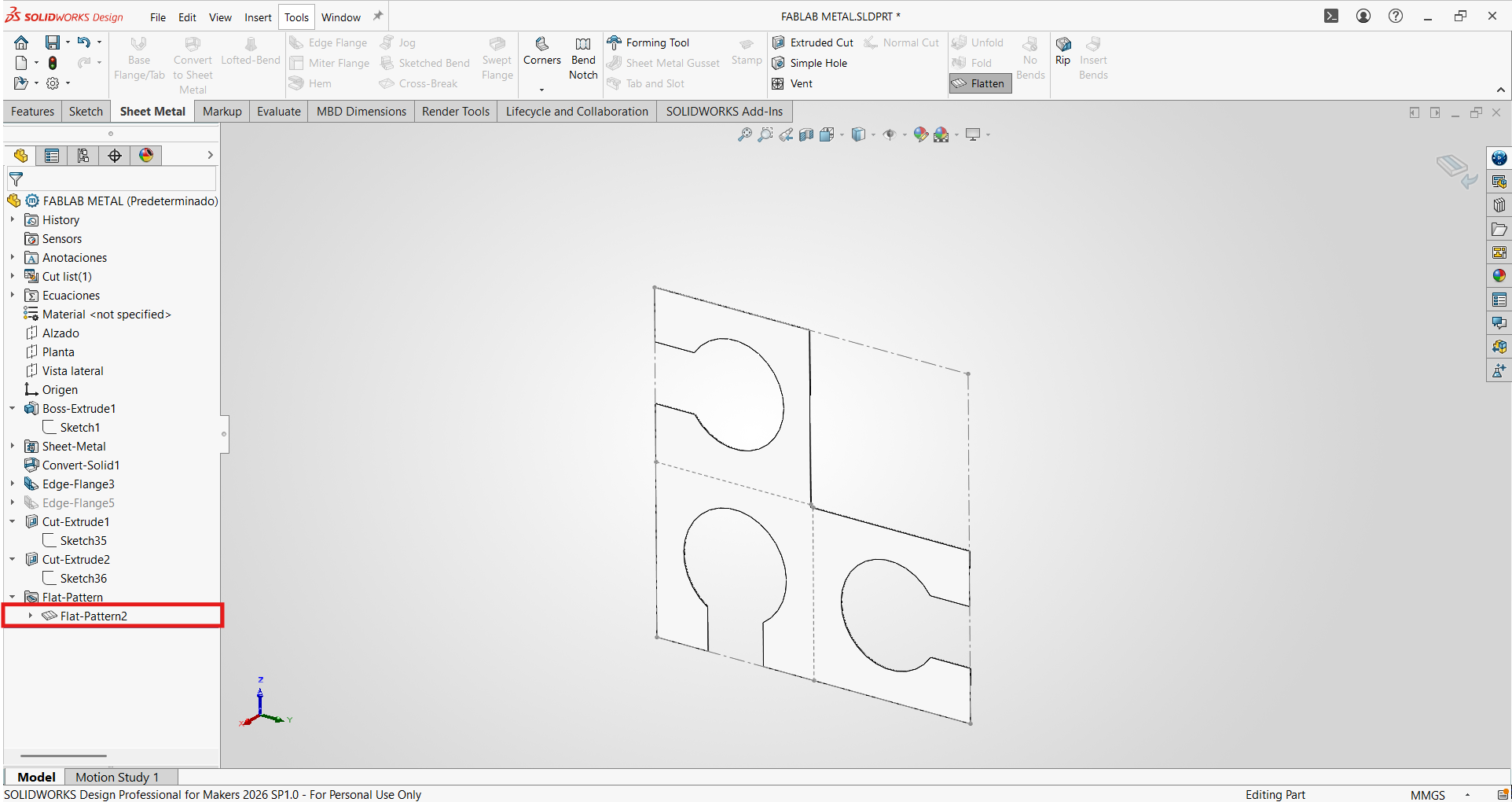Screen dimensions: 1512x802
Task: Undo the last action
Action: coord(83,42)
